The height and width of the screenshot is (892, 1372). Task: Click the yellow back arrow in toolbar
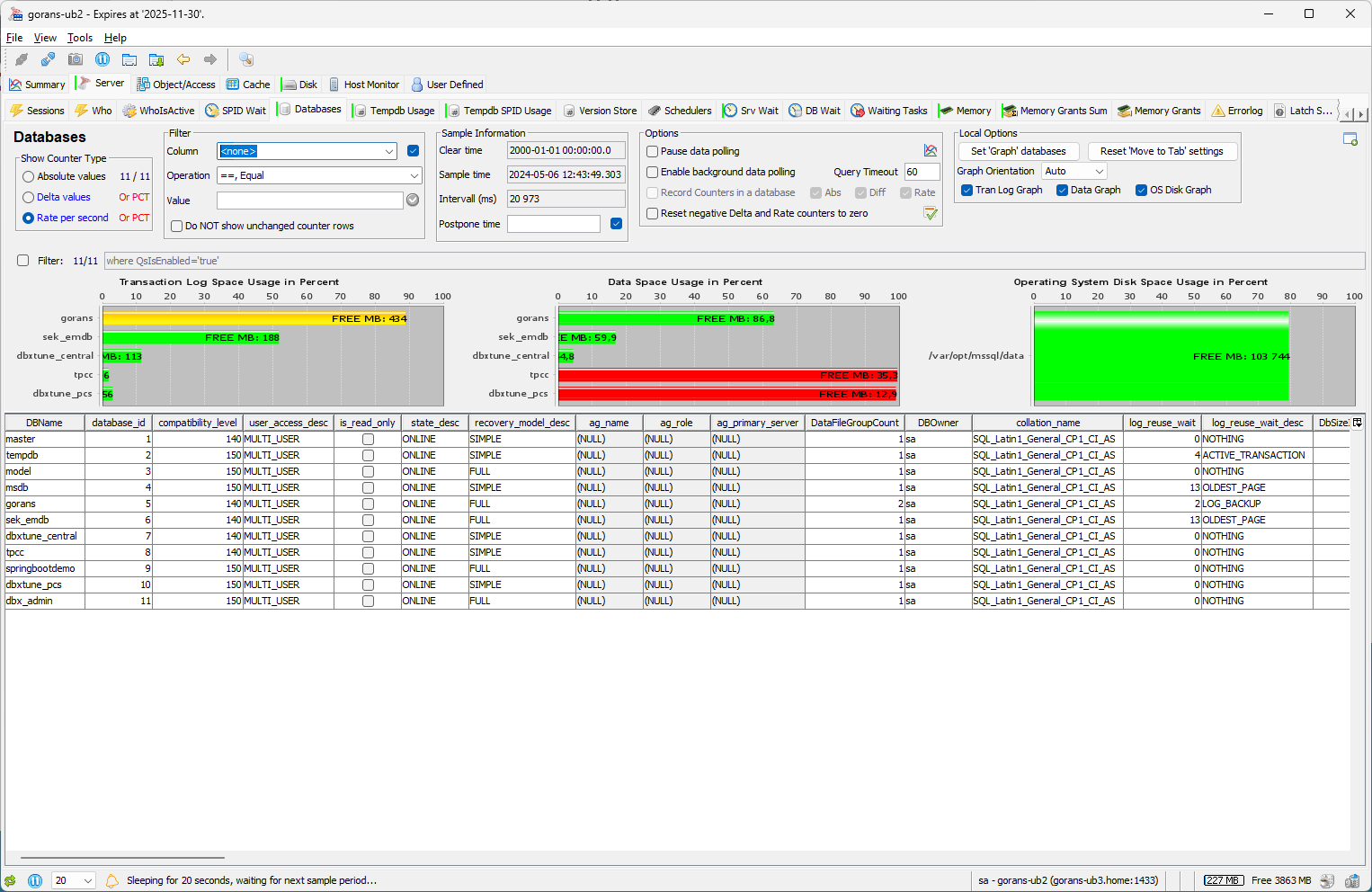[183, 59]
